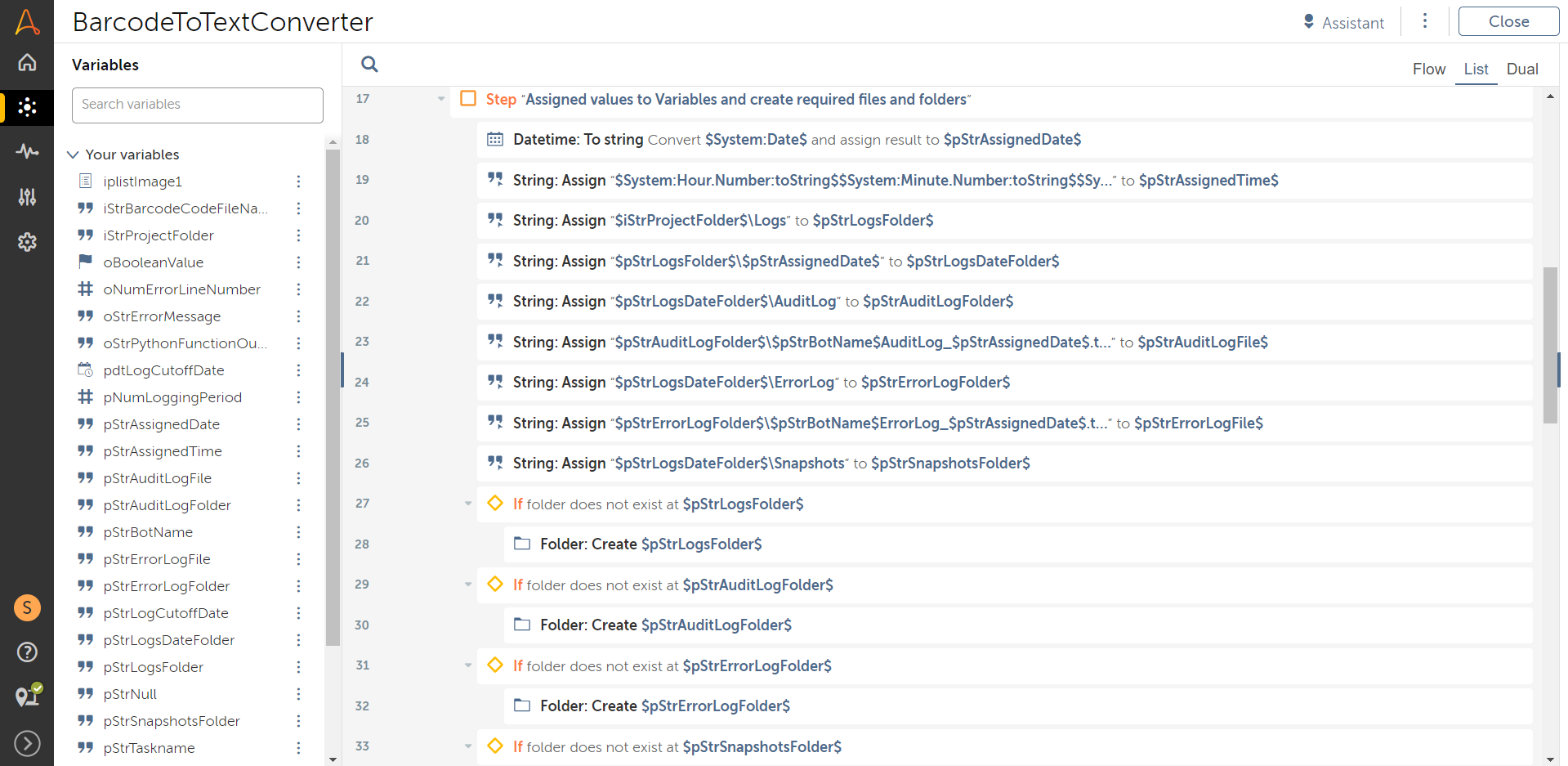Open the help question mark icon
1568x766 pixels.
point(27,652)
